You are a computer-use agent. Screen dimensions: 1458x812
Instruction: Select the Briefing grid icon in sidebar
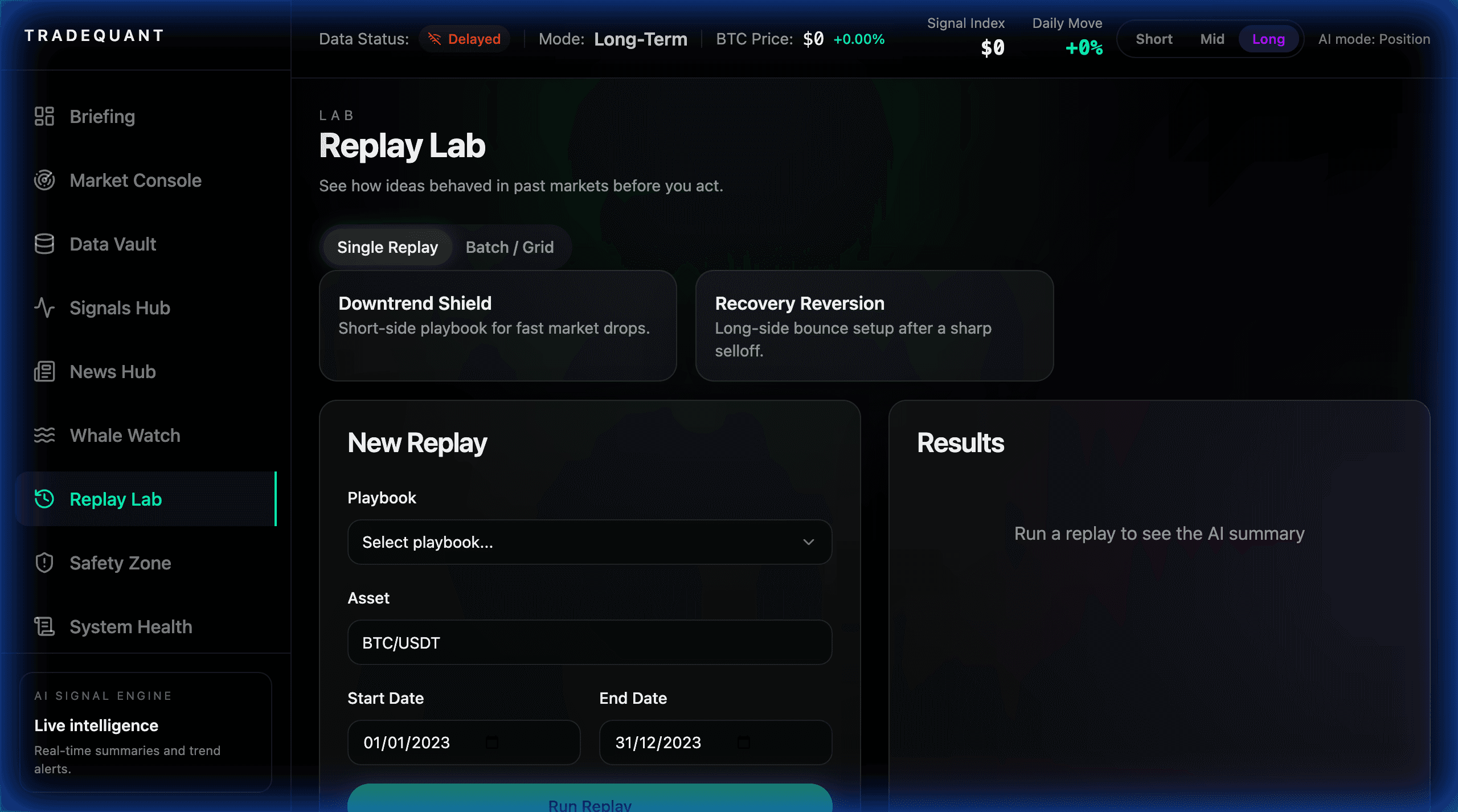pyautogui.click(x=44, y=116)
